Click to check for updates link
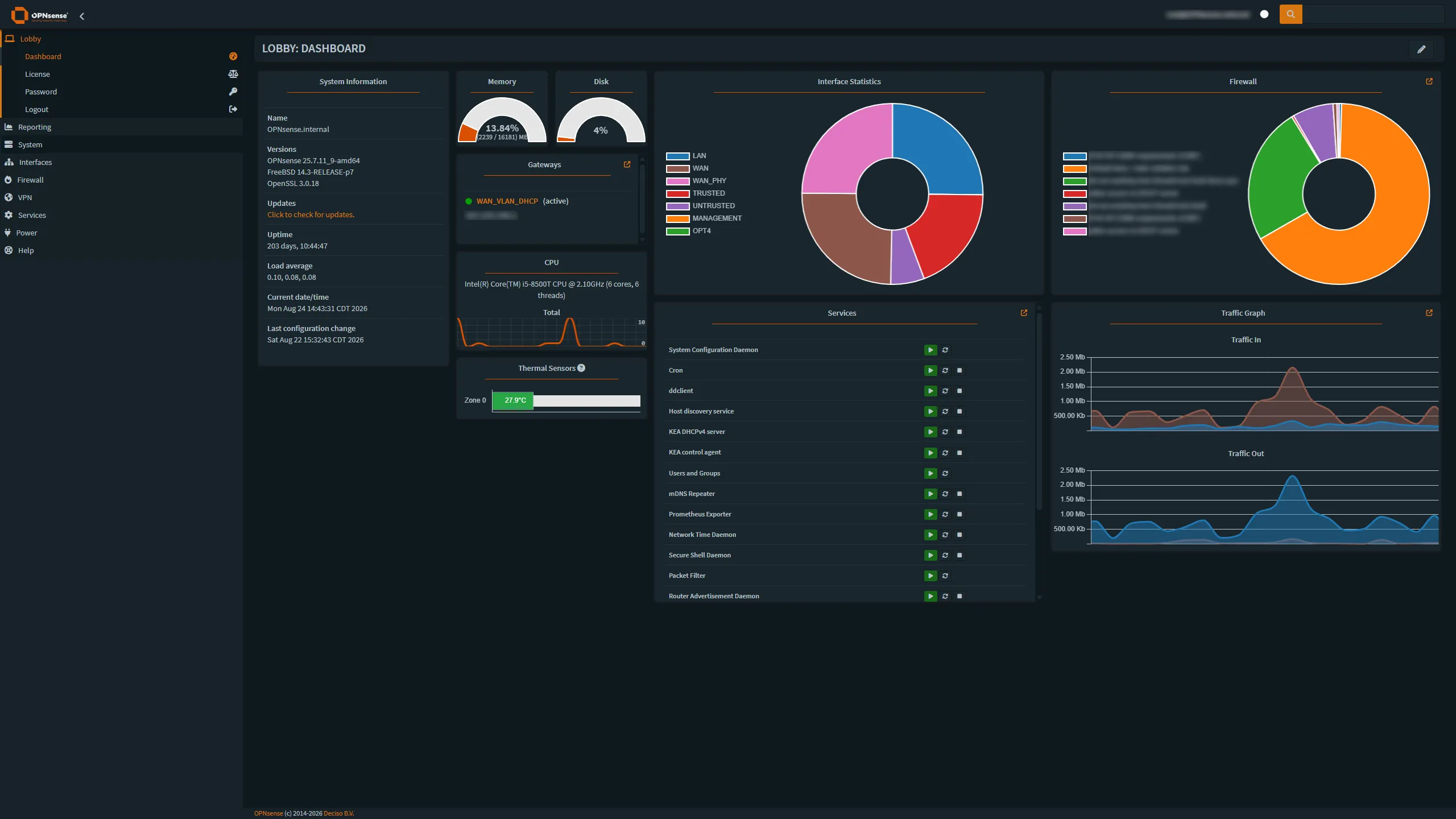1456x819 pixels. coord(311,214)
